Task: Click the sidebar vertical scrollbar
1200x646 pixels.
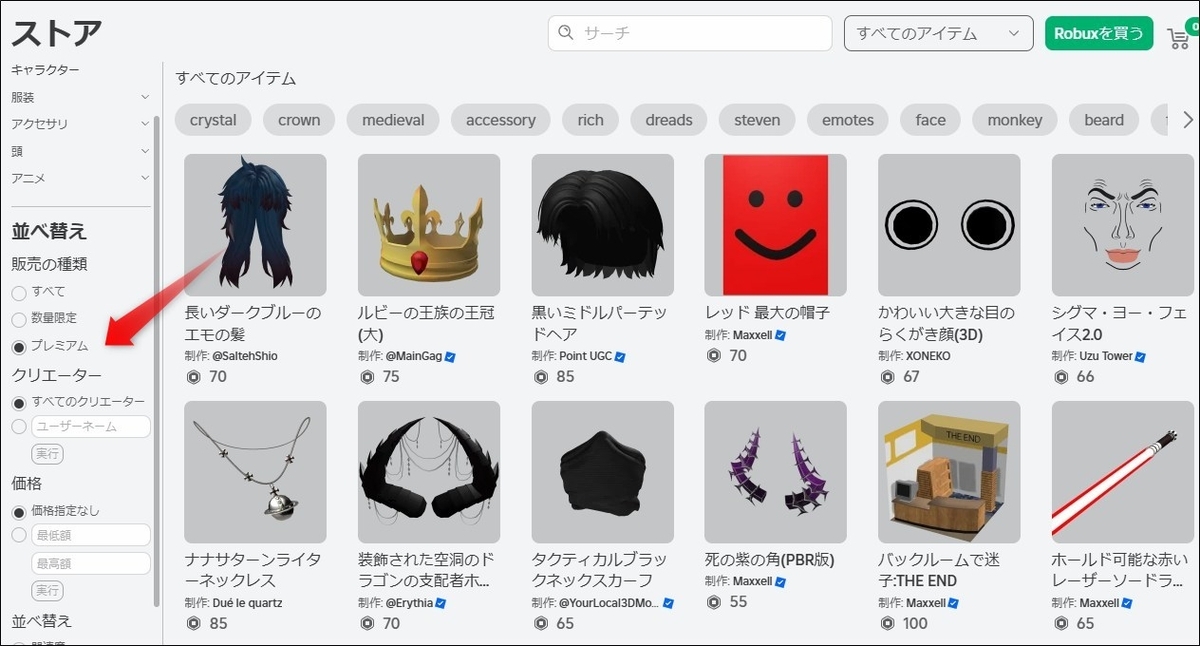Action: click(156, 360)
